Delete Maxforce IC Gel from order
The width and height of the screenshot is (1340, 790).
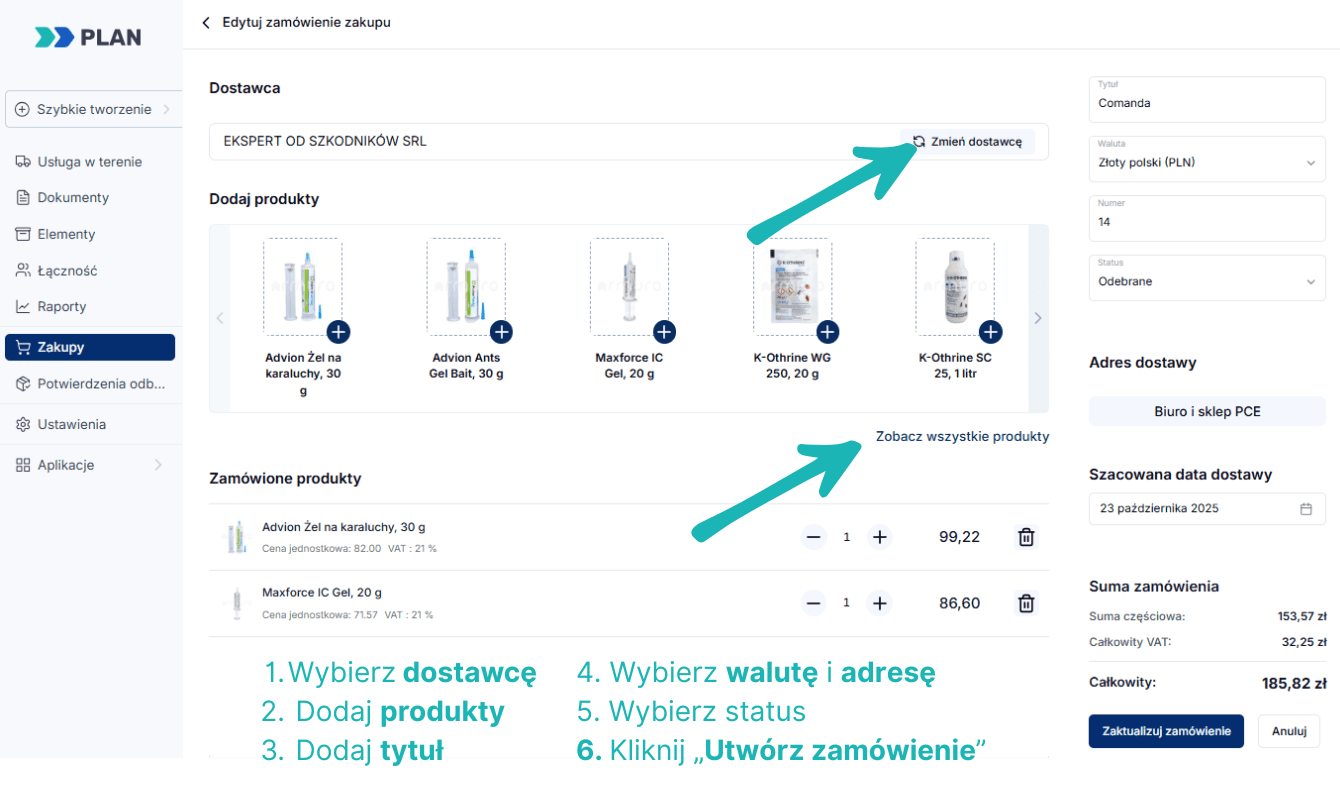click(1026, 603)
